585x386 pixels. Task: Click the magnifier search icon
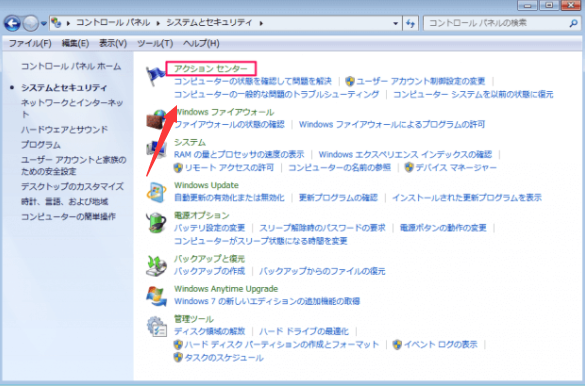573,23
